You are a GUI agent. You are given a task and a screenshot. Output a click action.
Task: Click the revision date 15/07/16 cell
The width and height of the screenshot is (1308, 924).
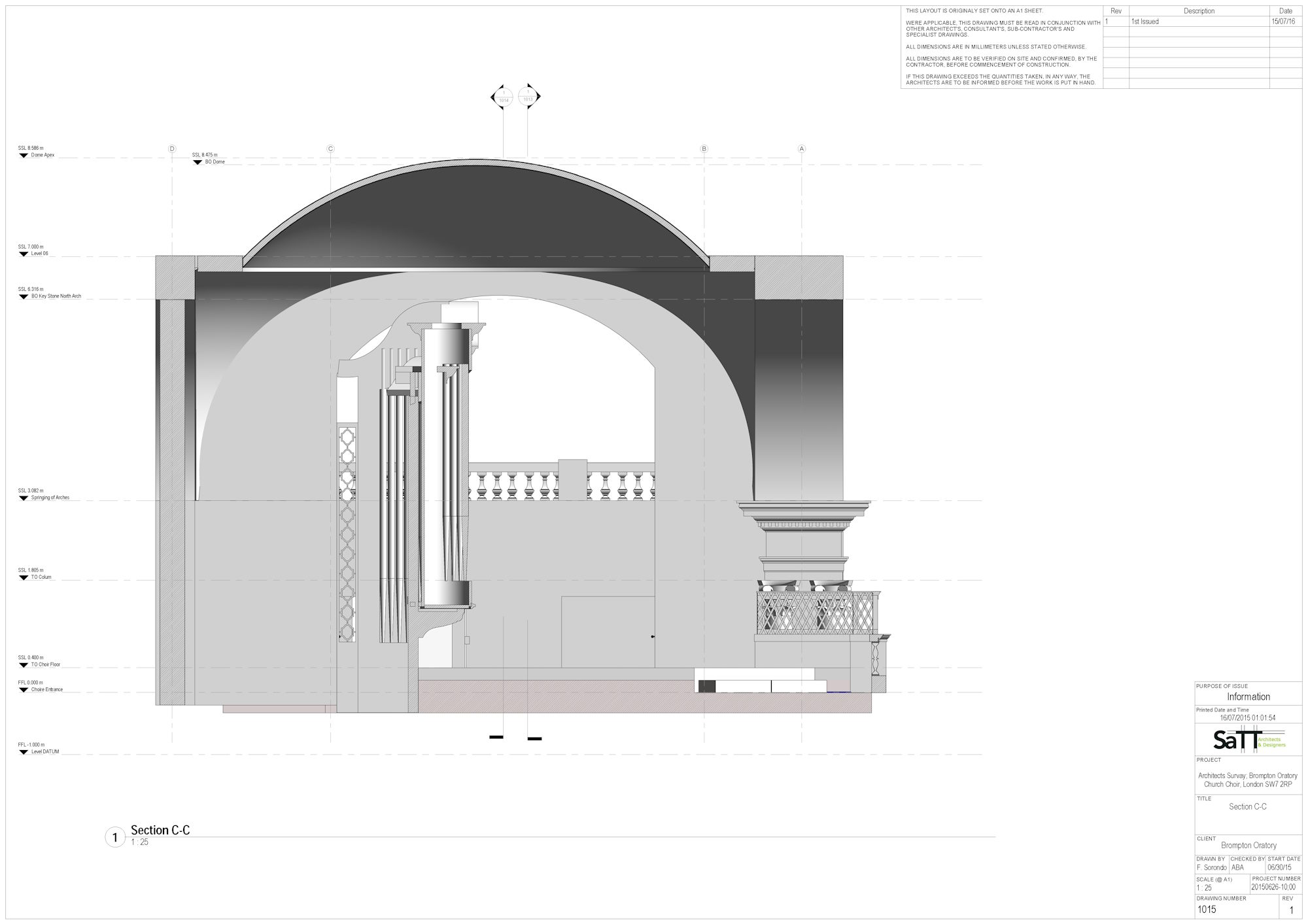1284,22
